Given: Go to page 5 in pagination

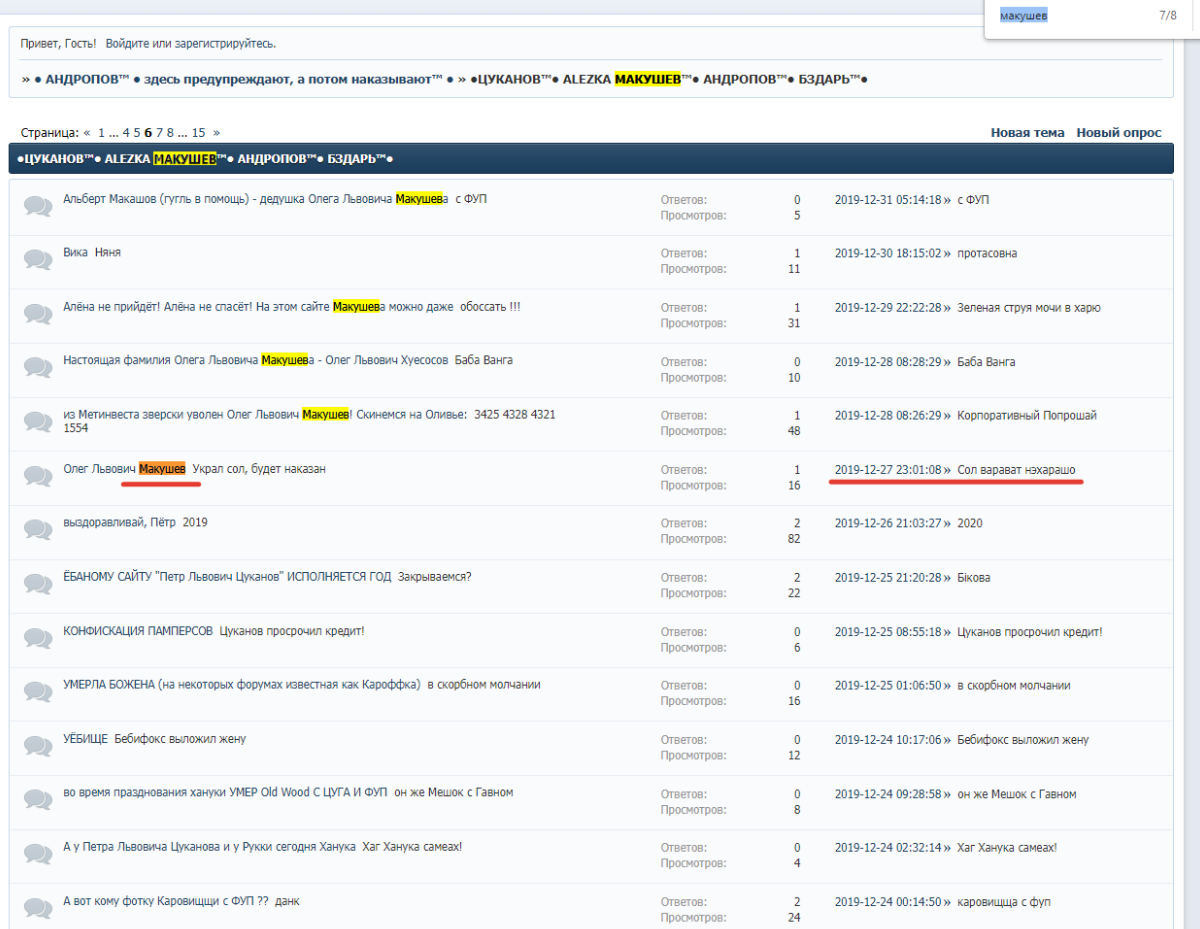Looking at the screenshot, I should (137, 132).
